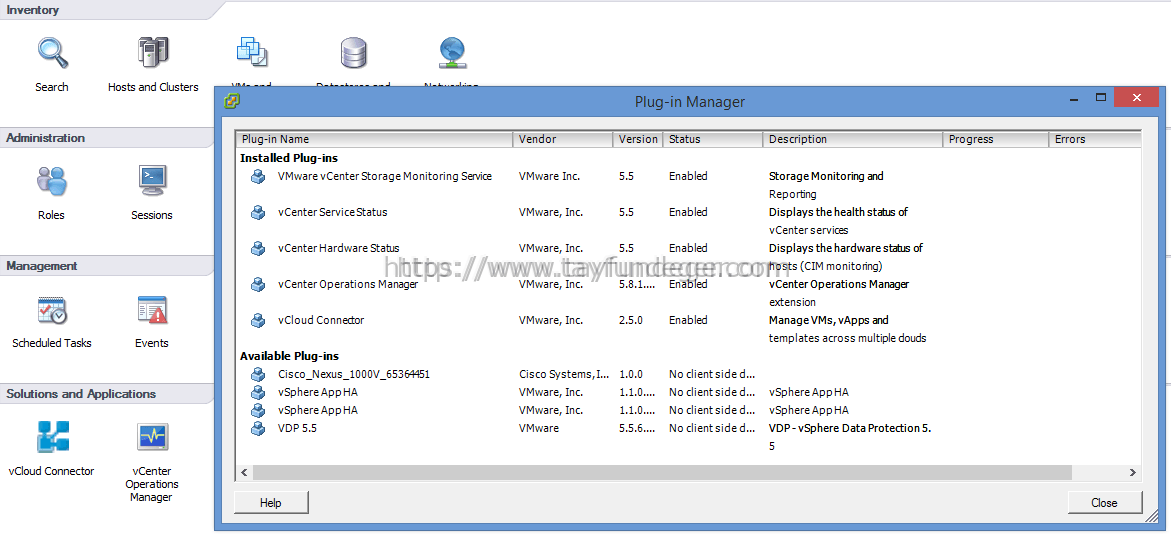
Task: Click the horizontal scrollbar left arrow
Action: pos(244,473)
